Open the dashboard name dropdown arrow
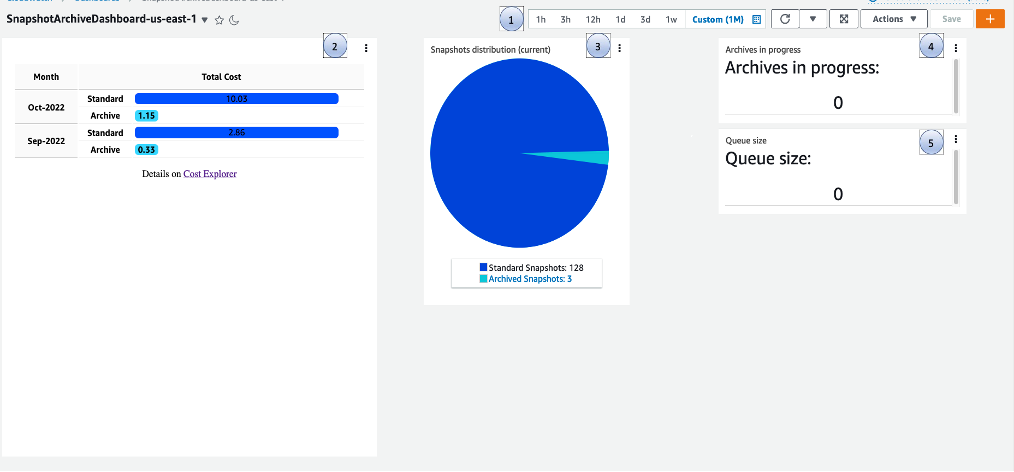The width and height of the screenshot is (1014, 472). (205, 20)
